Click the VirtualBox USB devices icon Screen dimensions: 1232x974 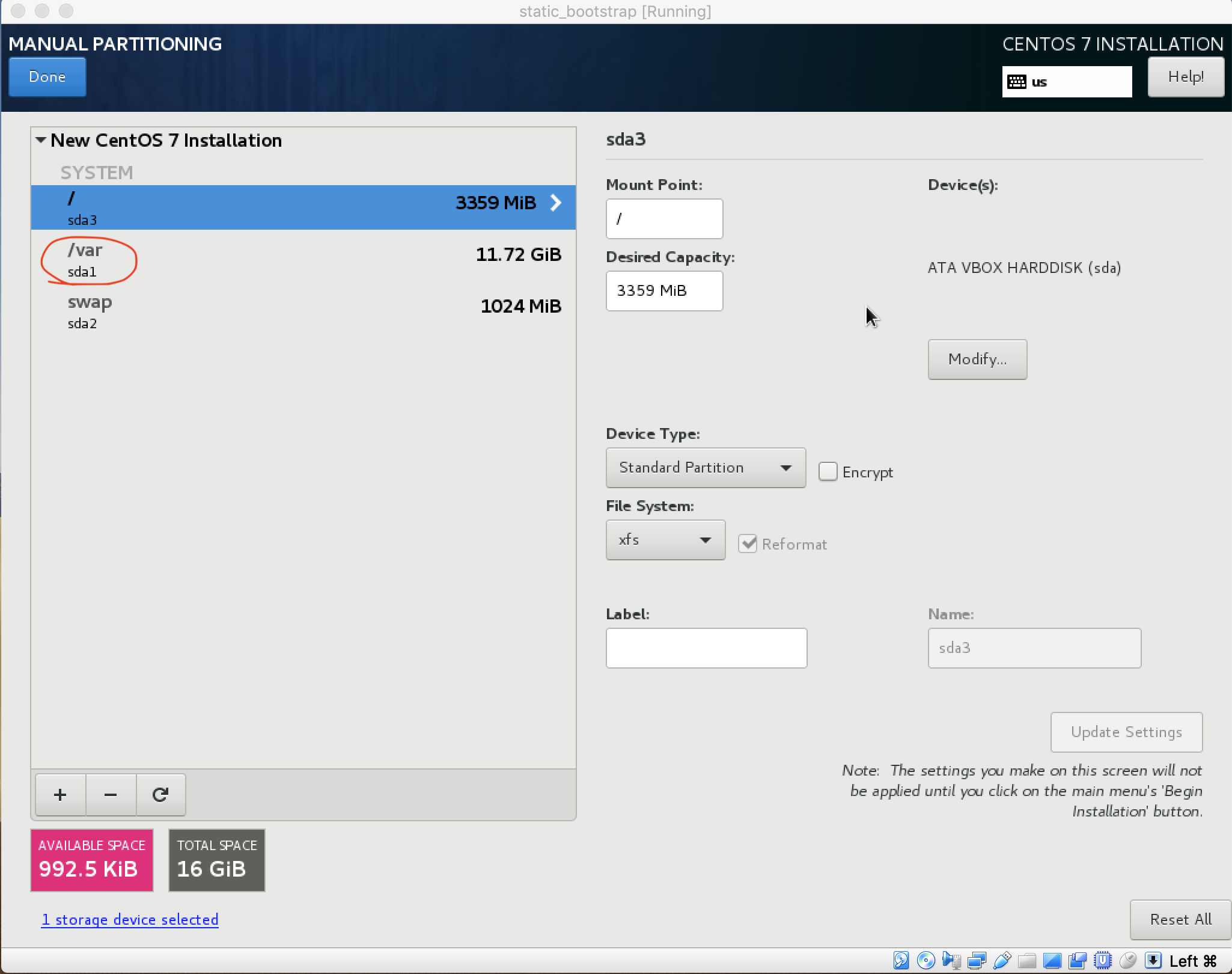1002,960
